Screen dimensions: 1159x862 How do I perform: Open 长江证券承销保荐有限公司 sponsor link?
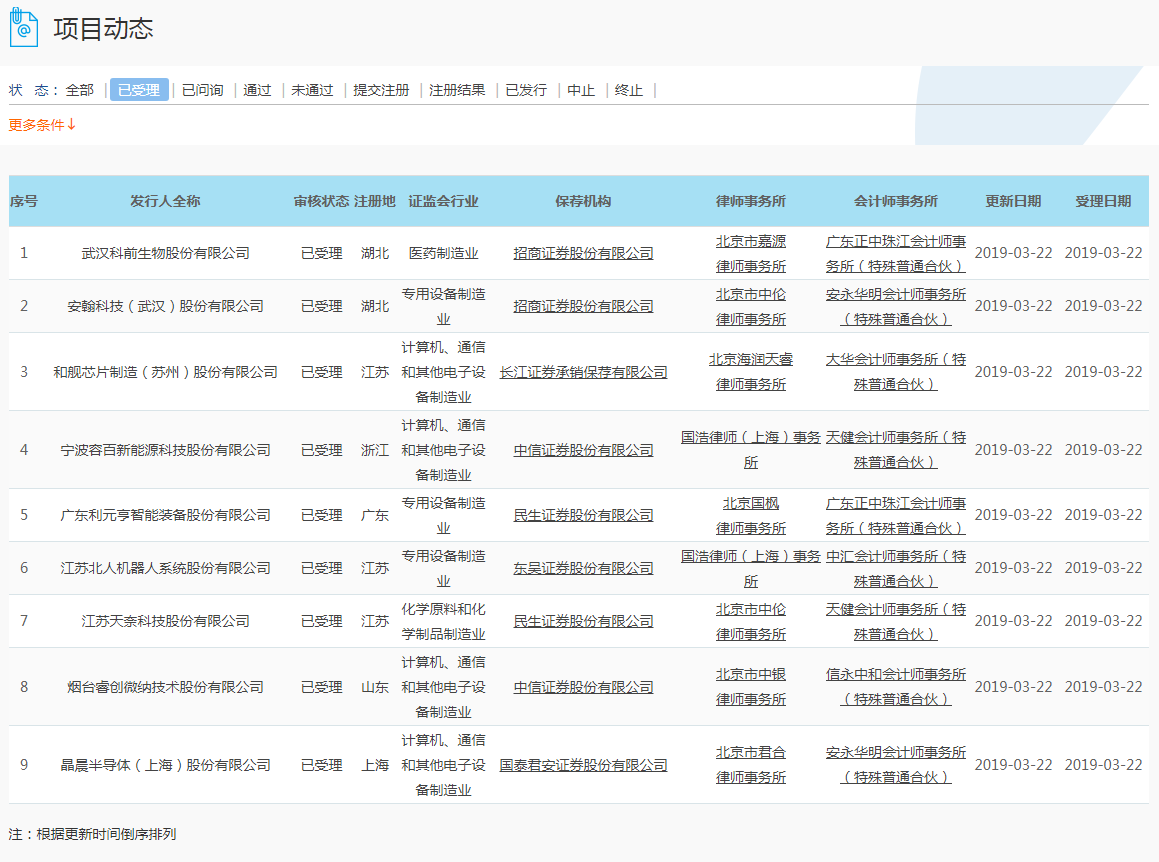(x=583, y=372)
